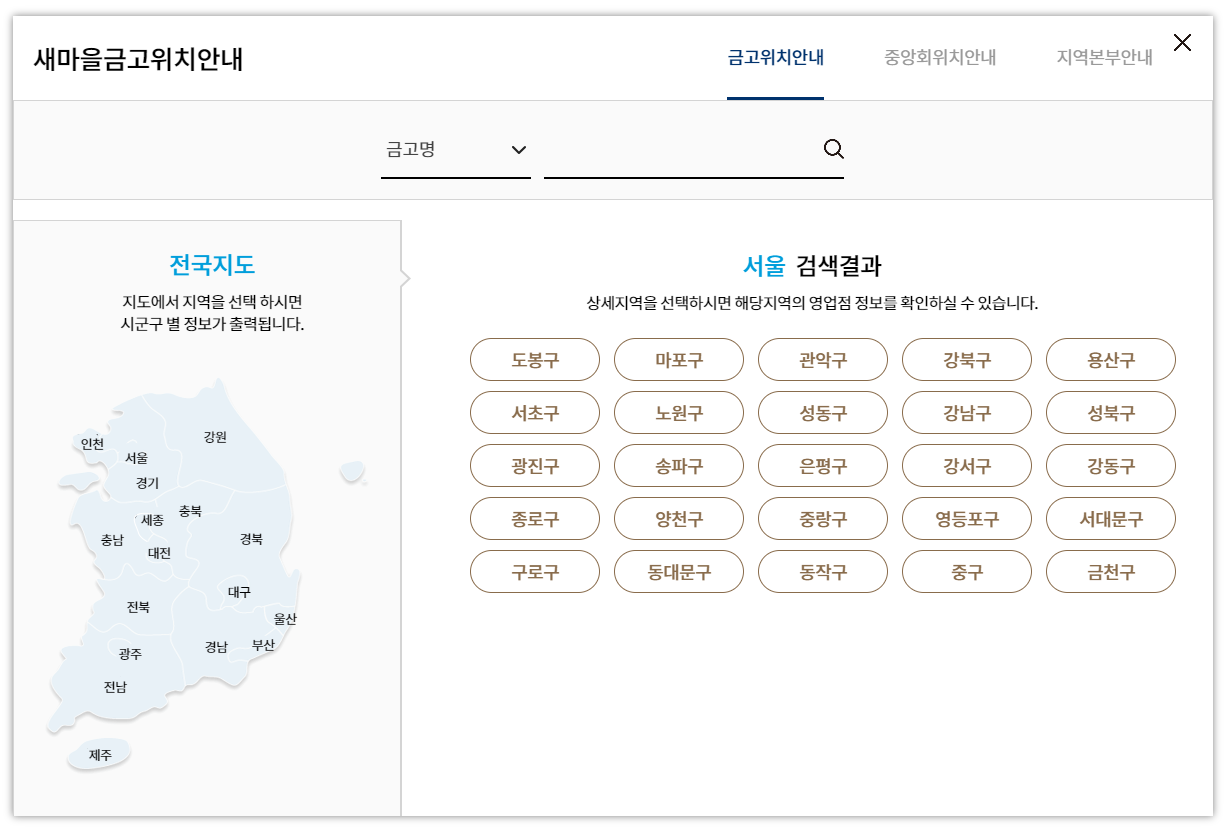Screen dimensions: 1231x832
Task: Close the location guide dialog
Action: point(1182,43)
